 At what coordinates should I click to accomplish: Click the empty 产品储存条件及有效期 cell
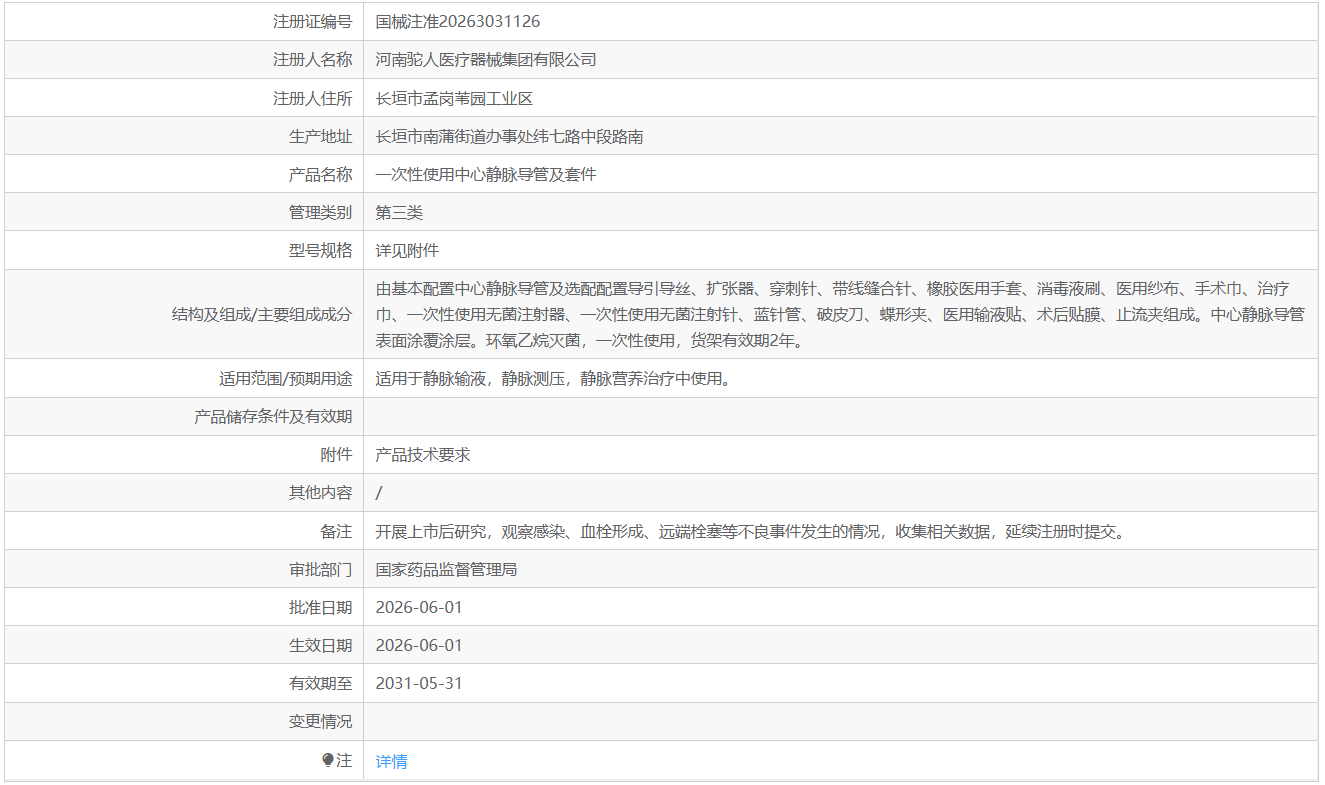840,417
